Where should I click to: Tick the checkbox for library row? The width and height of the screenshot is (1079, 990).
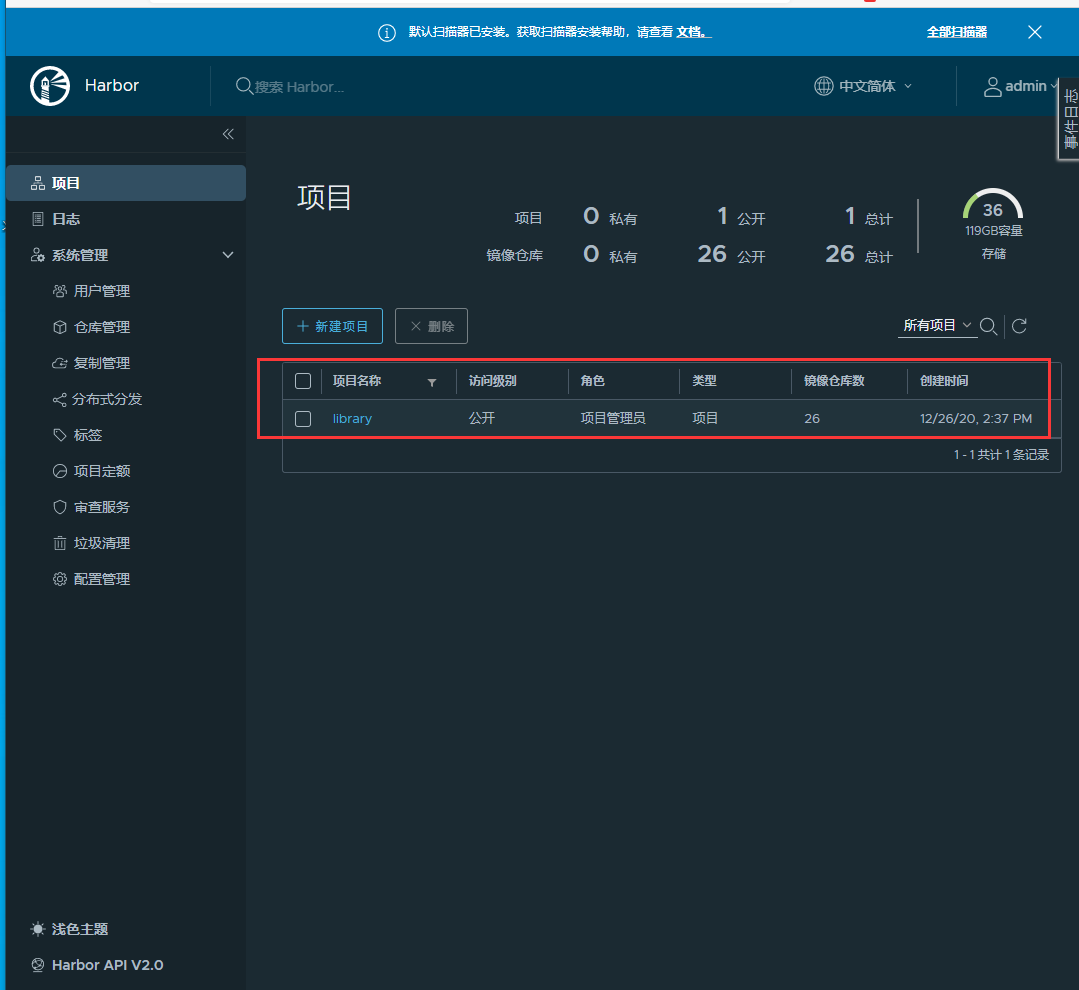coord(303,419)
